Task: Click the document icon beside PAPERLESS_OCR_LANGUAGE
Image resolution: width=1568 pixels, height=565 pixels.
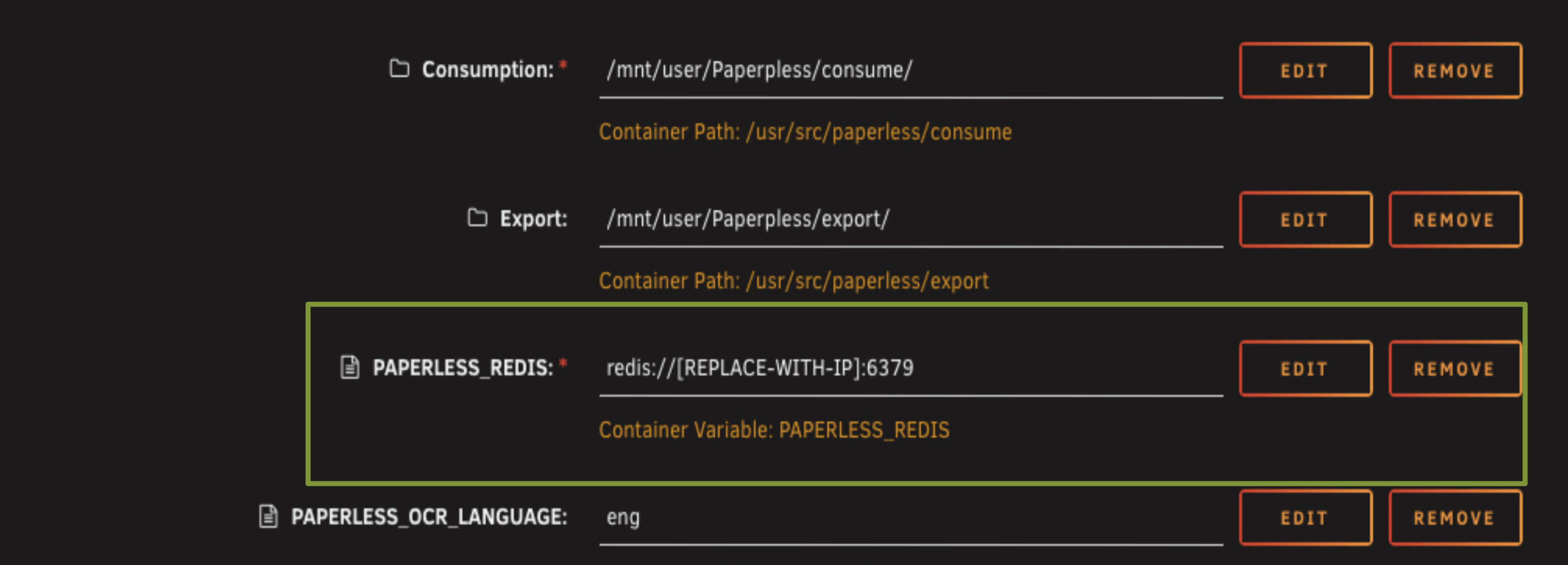Action: tap(269, 516)
